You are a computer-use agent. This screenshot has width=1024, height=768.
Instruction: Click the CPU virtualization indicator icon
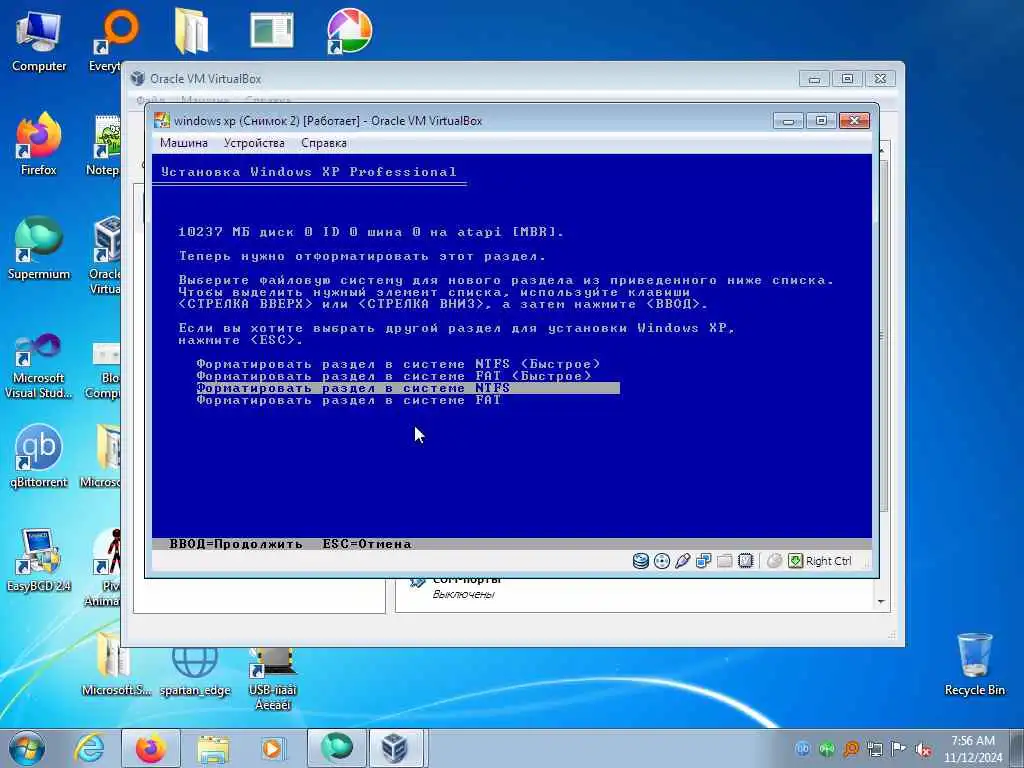point(745,561)
